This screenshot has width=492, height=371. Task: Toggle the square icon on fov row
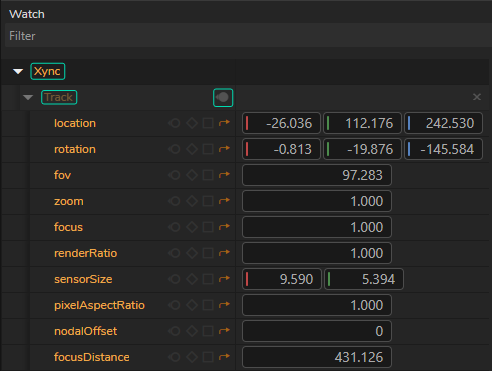(x=208, y=175)
